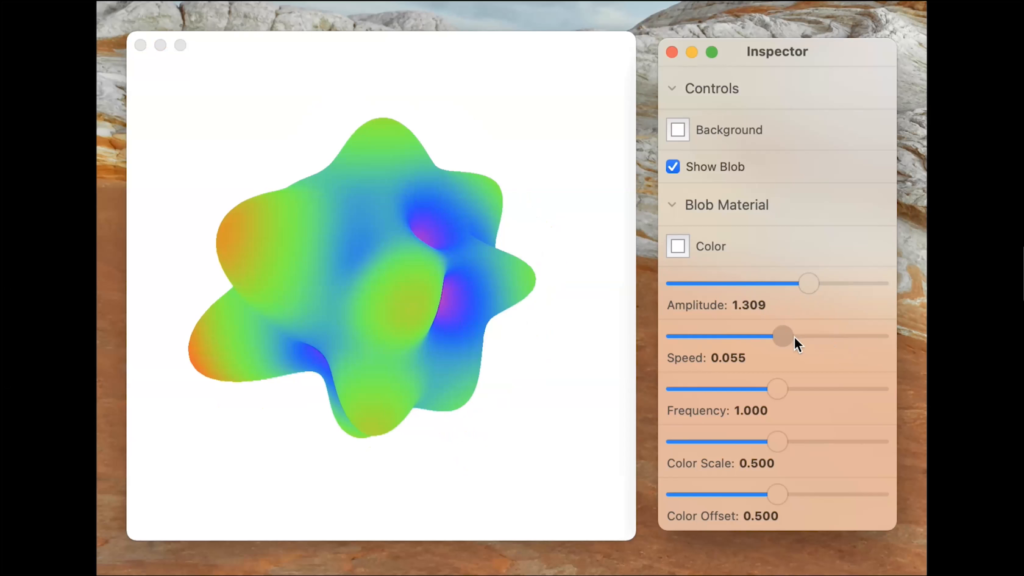Collapse the Blob Material section chevron
The image size is (1024, 576).
click(672, 205)
